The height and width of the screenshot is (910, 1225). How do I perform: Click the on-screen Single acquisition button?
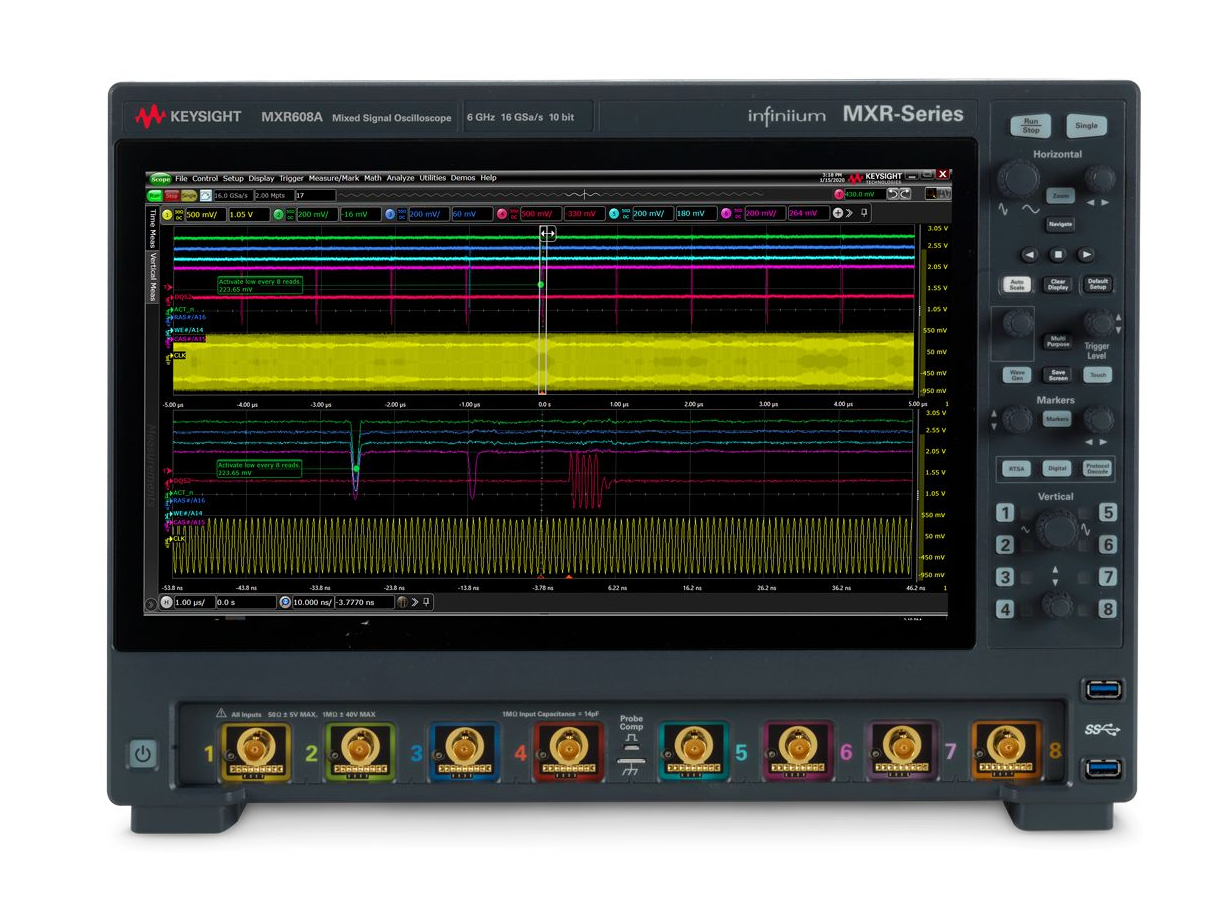[x=188, y=196]
